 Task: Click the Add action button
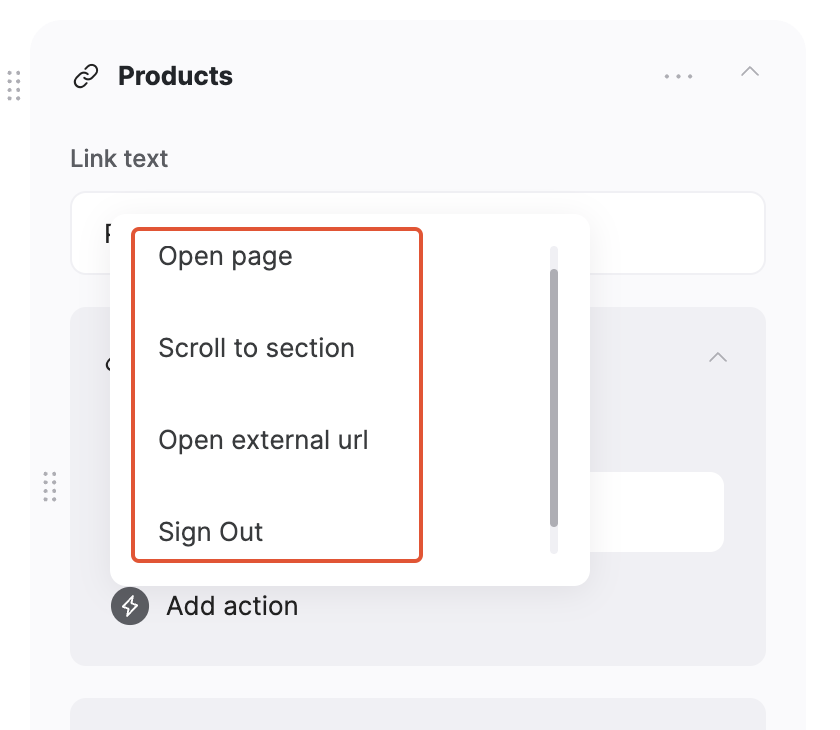pyautogui.click(x=232, y=606)
